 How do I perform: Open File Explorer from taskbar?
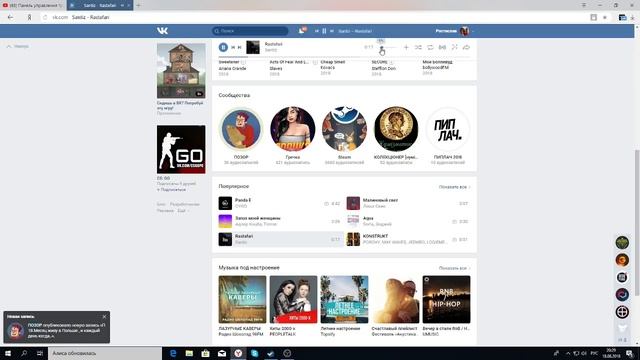click(x=189, y=353)
